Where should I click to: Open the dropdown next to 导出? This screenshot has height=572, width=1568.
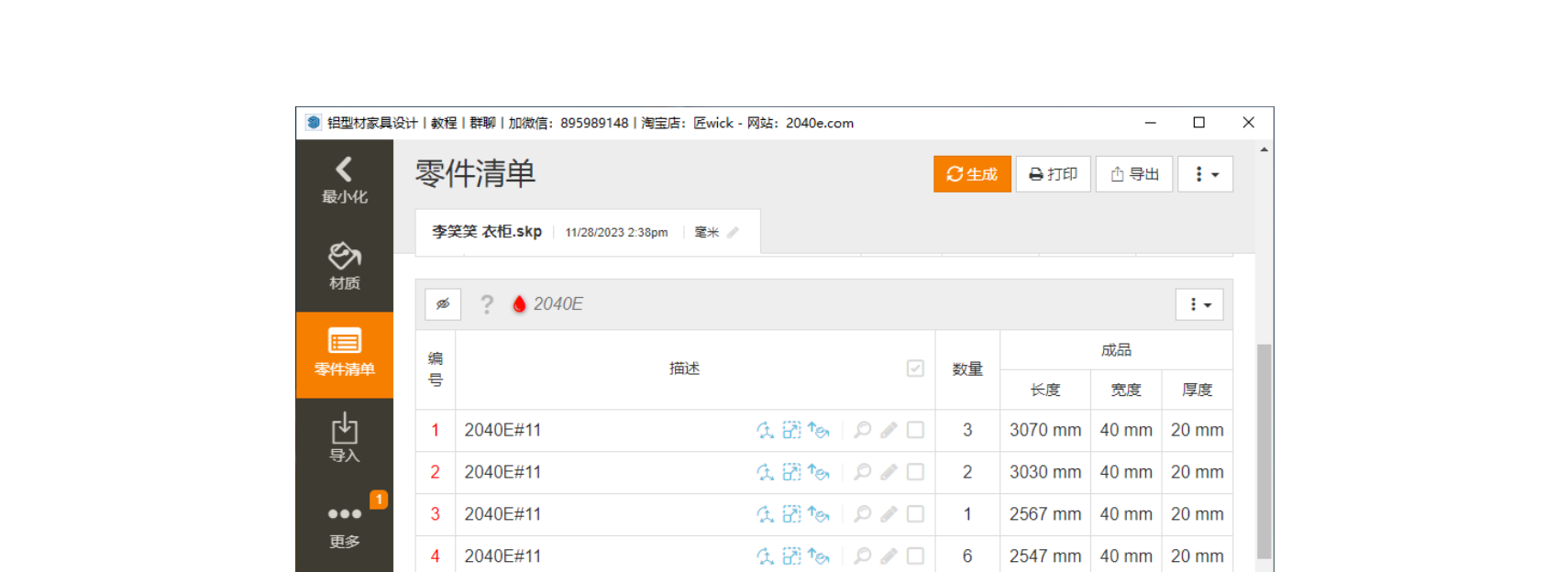(1205, 174)
